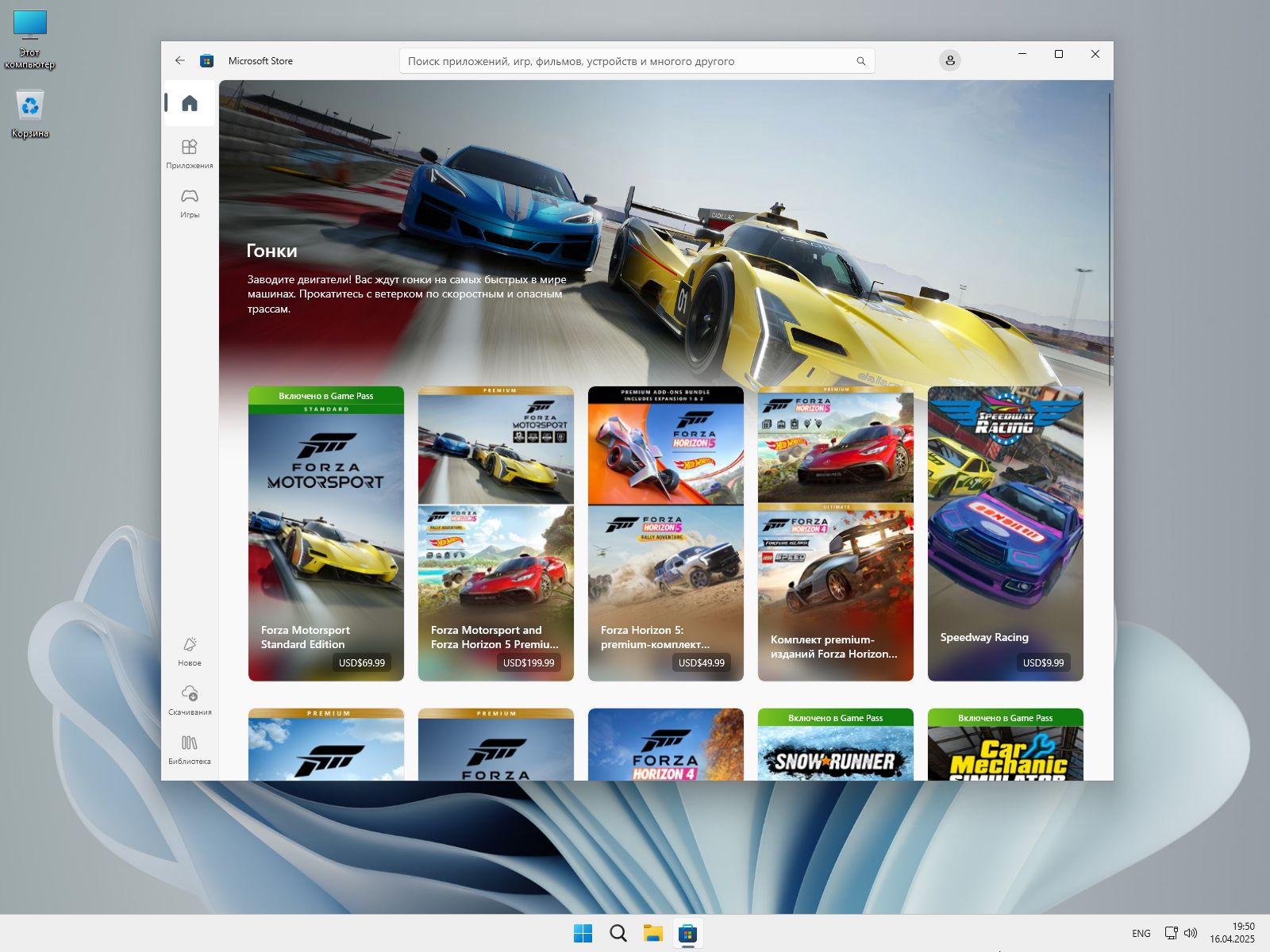1270x952 pixels.
Task: Click the USD$49.99 price tag
Action: [x=702, y=662]
